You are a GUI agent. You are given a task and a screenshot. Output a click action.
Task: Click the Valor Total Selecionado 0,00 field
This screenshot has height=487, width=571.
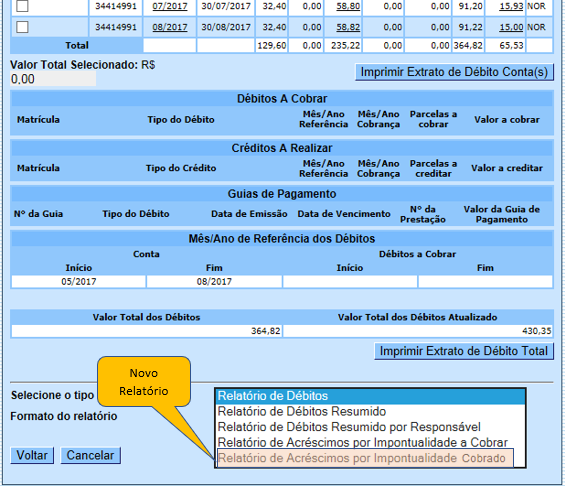(53, 79)
